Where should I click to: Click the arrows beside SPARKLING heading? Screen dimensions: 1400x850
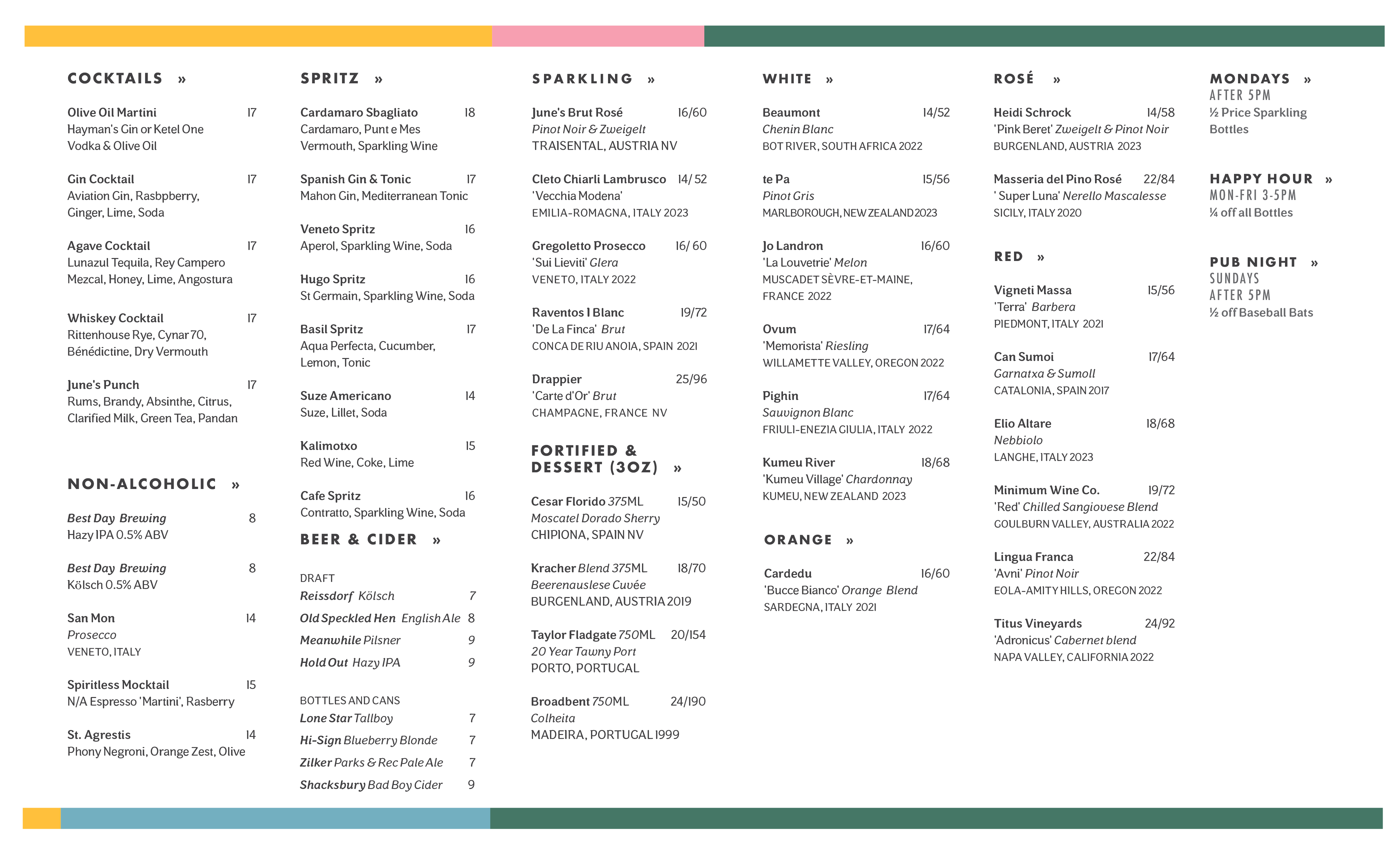[x=651, y=80]
